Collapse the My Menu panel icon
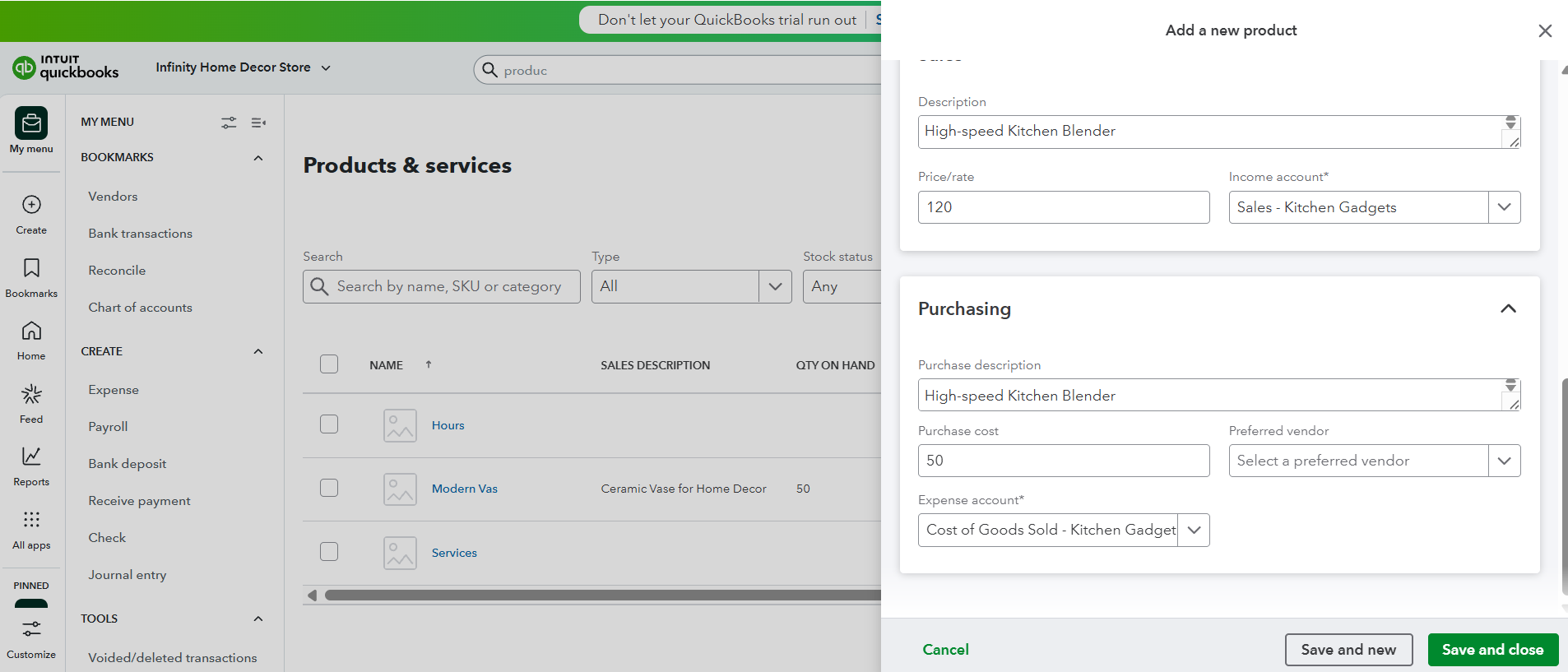Screen dimensions: 1568x672 [x=258, y=123]
